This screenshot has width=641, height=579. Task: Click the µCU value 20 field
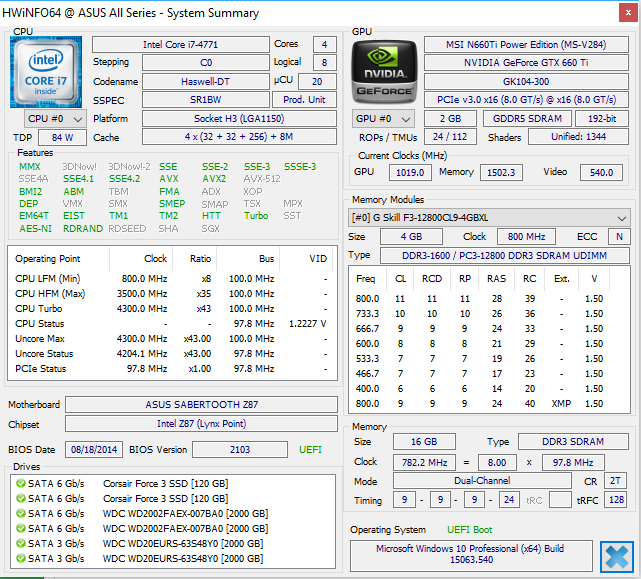tap(317, 81)
